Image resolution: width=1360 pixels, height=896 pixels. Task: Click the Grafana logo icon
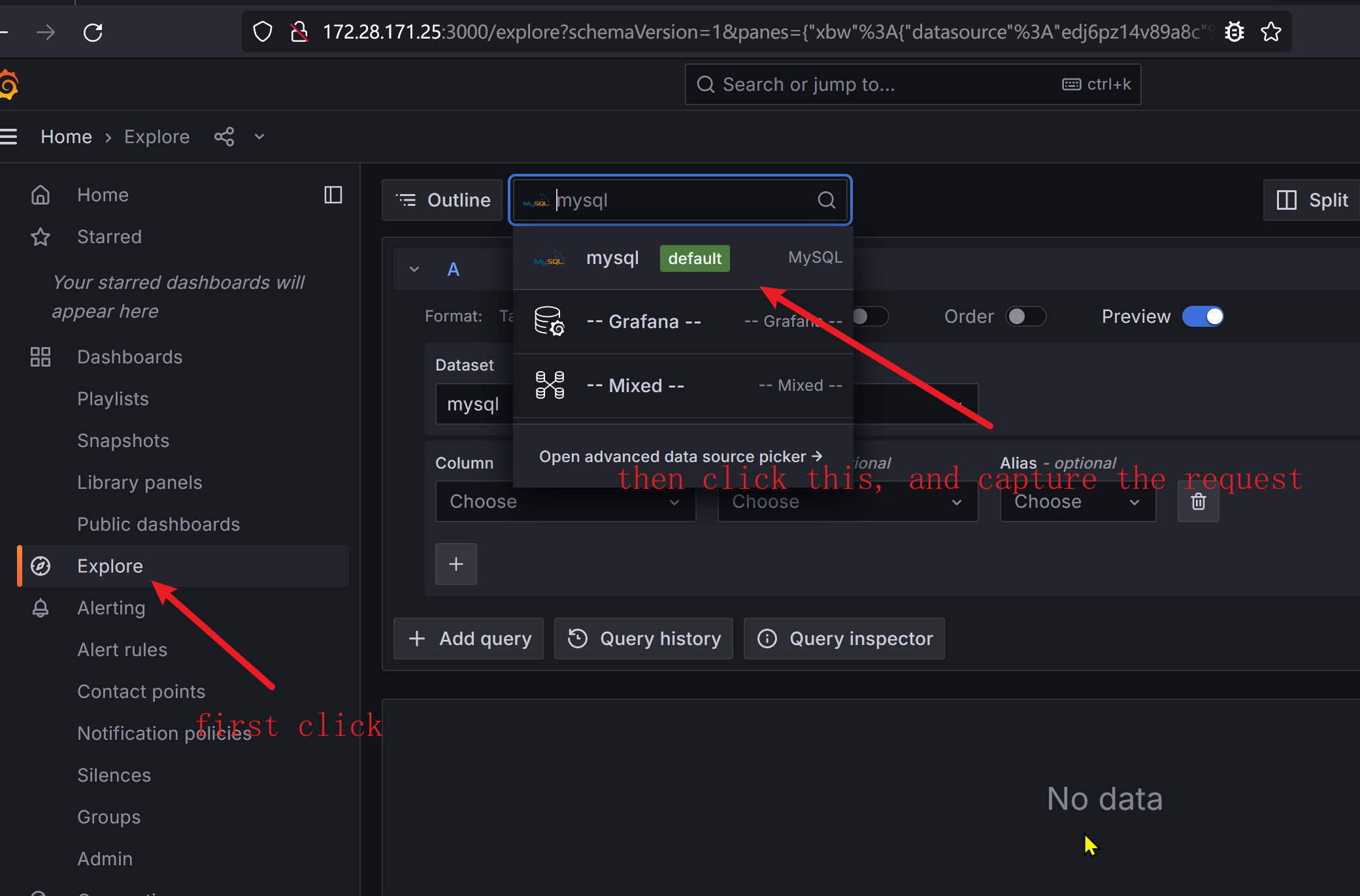point(9,85)
